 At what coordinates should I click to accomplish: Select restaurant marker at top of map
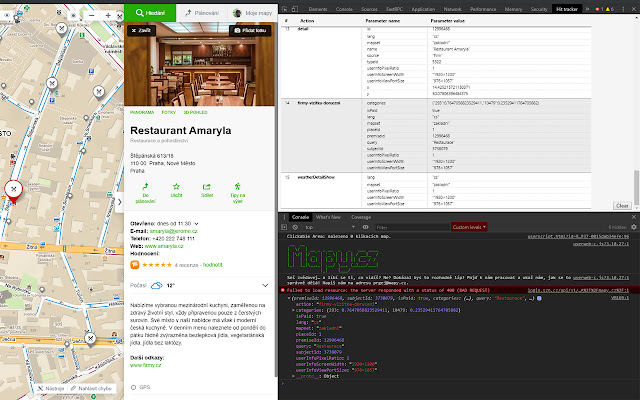[62, 29]
